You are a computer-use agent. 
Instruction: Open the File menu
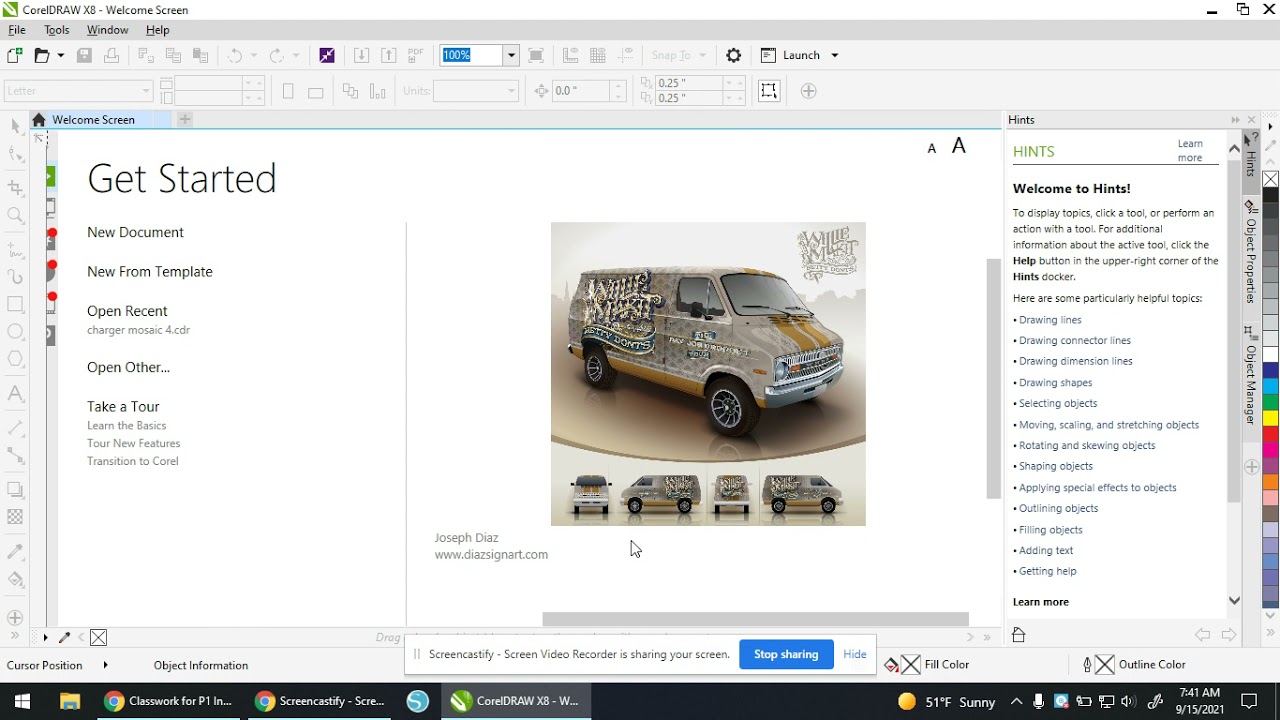[17, 30]
